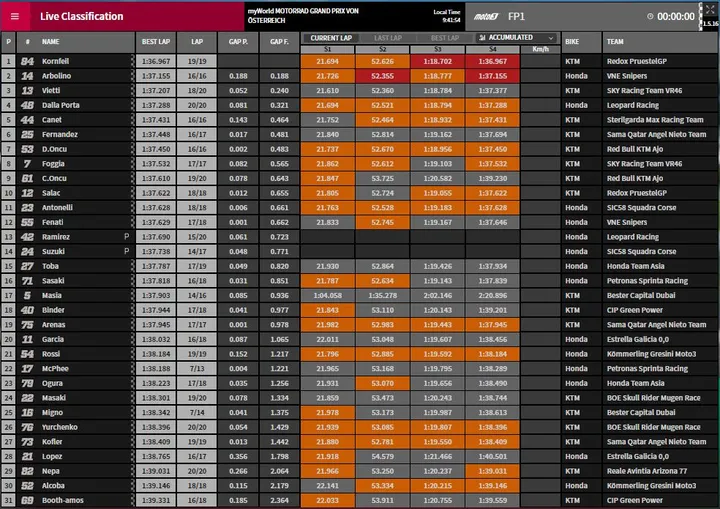Click the pit indicator P in Ramirez row
Image resolution: width=720 pixels, height=509 pixels.
(126, 237)
